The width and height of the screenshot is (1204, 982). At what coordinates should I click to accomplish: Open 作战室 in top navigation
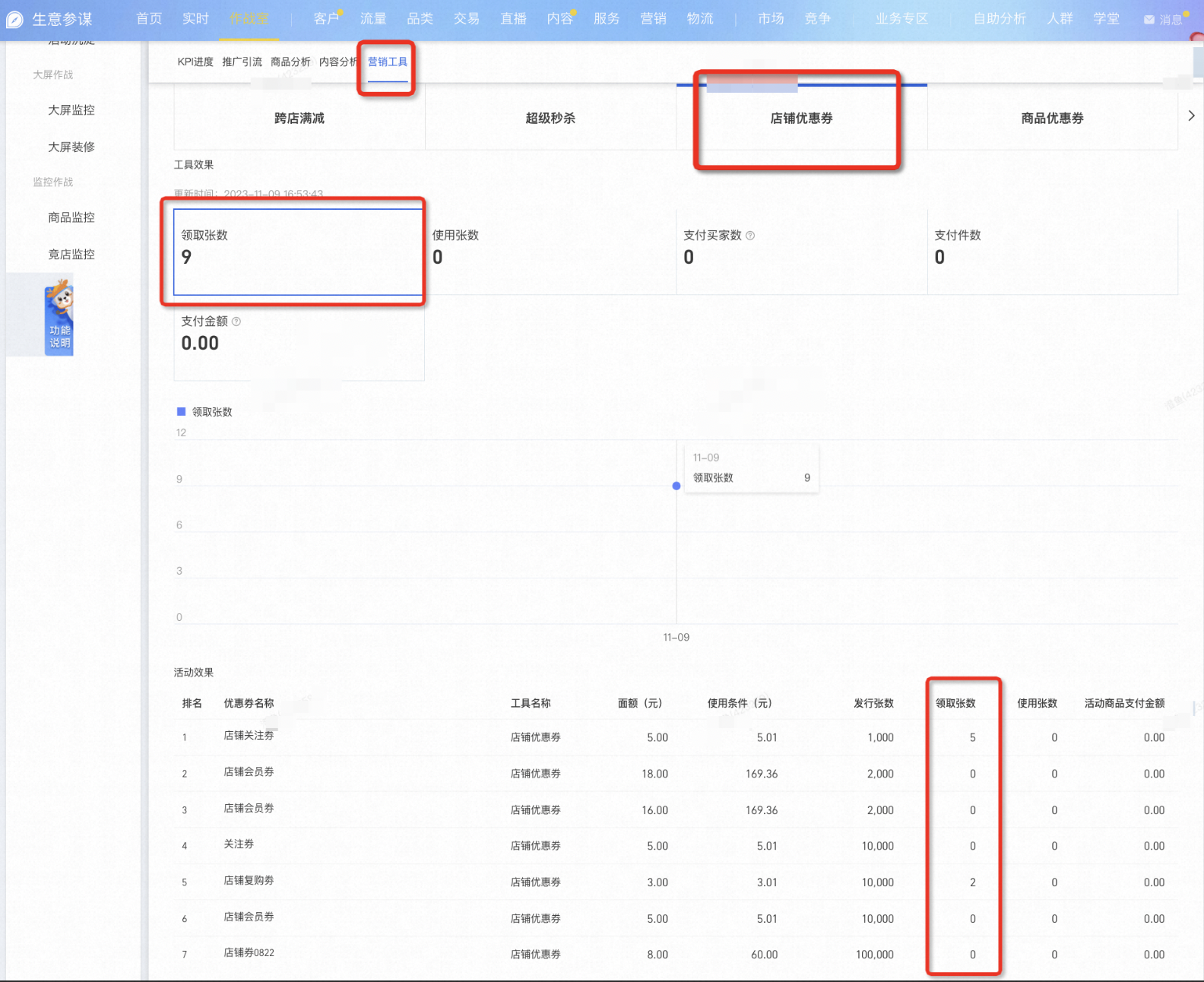pos(249,18)
